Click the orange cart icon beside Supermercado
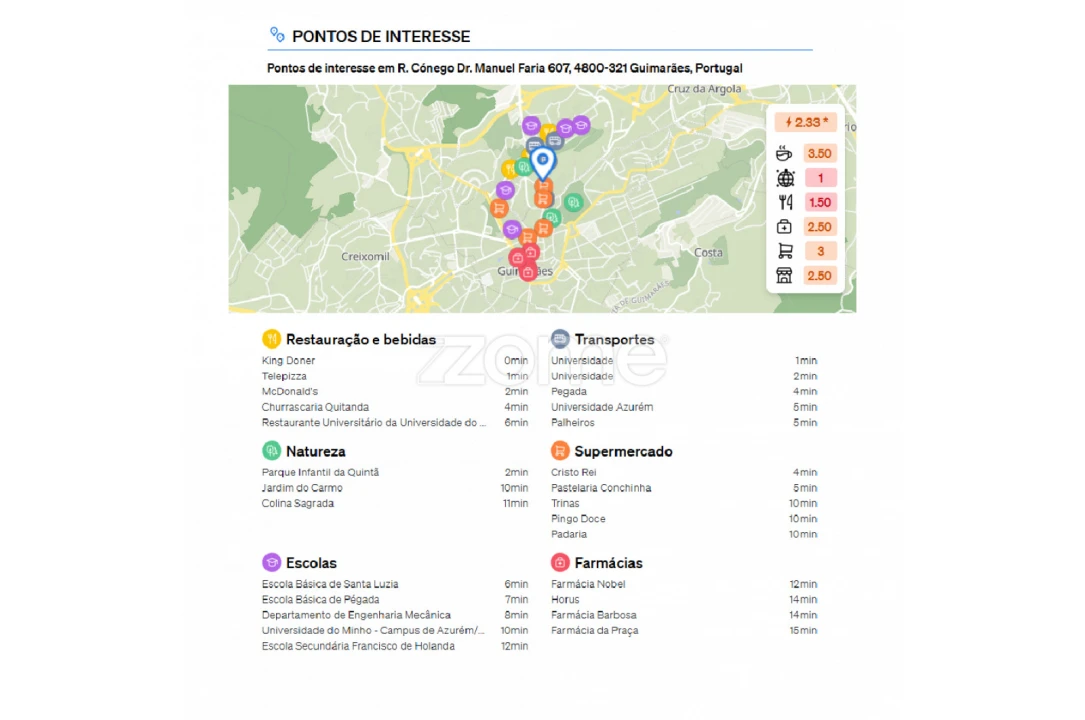 (560, 451)
